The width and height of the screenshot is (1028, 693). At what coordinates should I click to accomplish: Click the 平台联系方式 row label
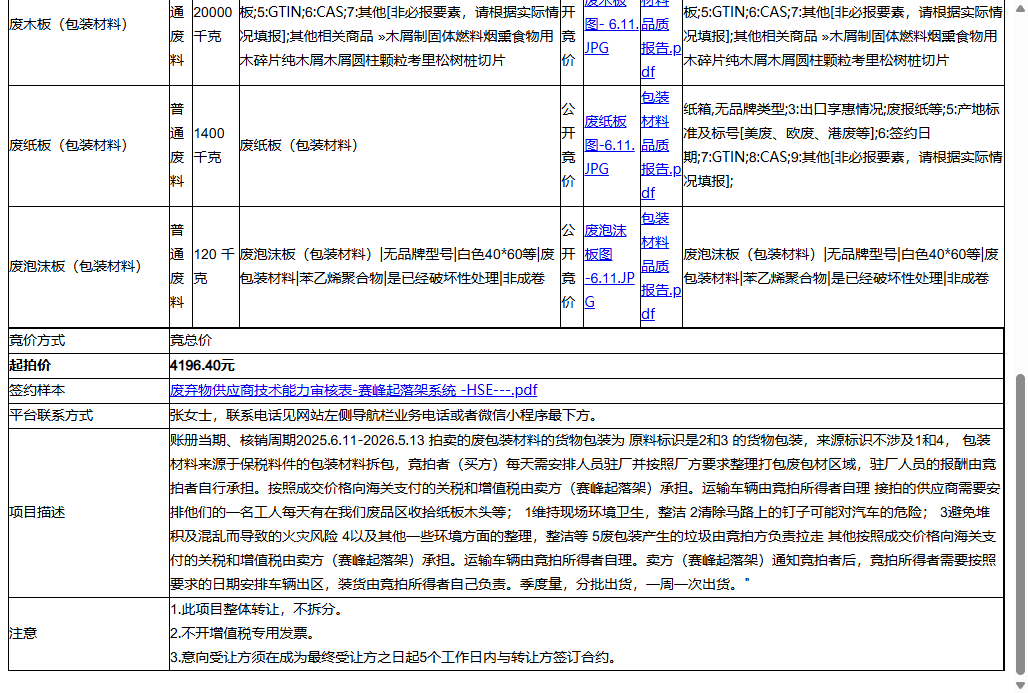51,414
